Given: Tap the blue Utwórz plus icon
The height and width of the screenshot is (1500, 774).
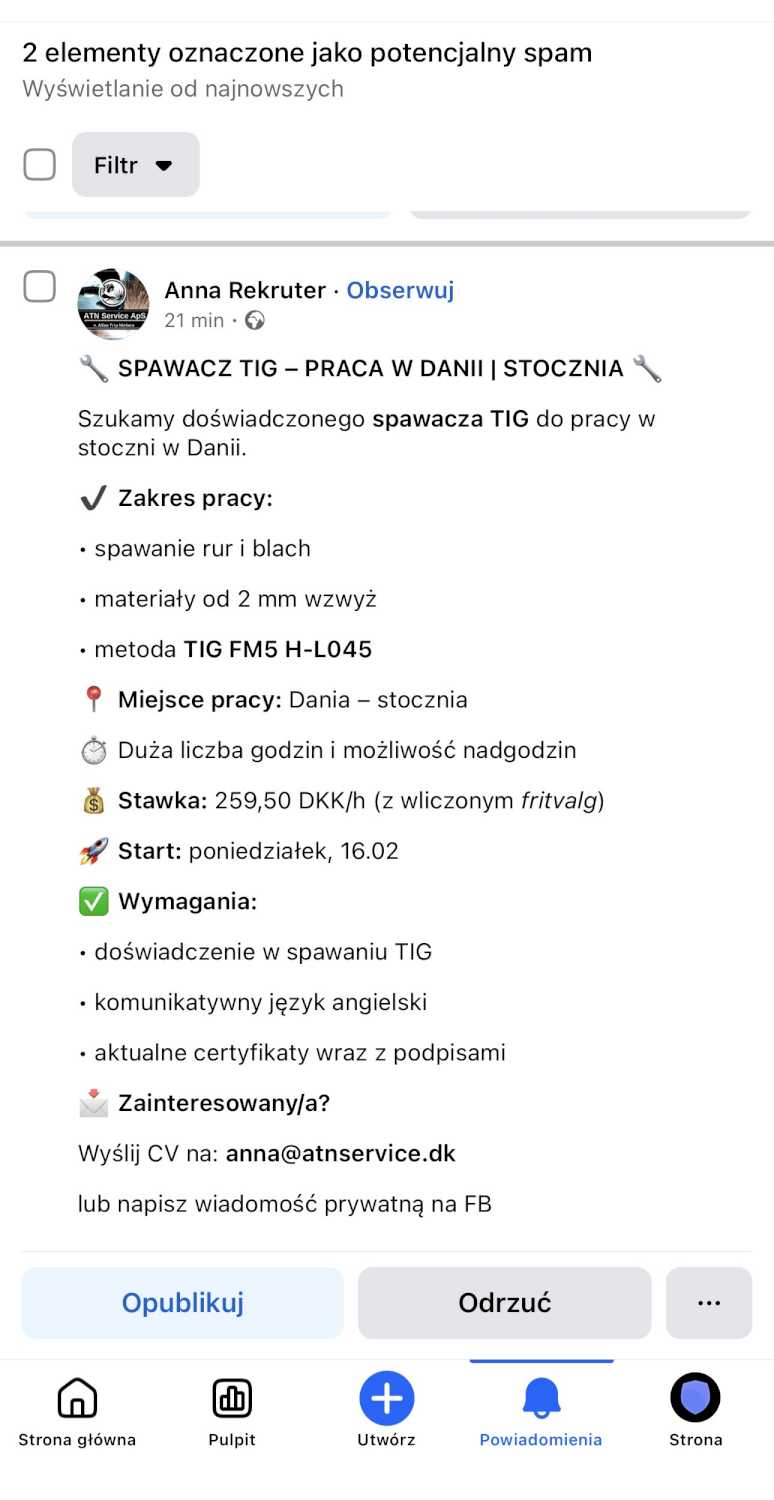Looking at the screenshot, I should click(386, 1398).
